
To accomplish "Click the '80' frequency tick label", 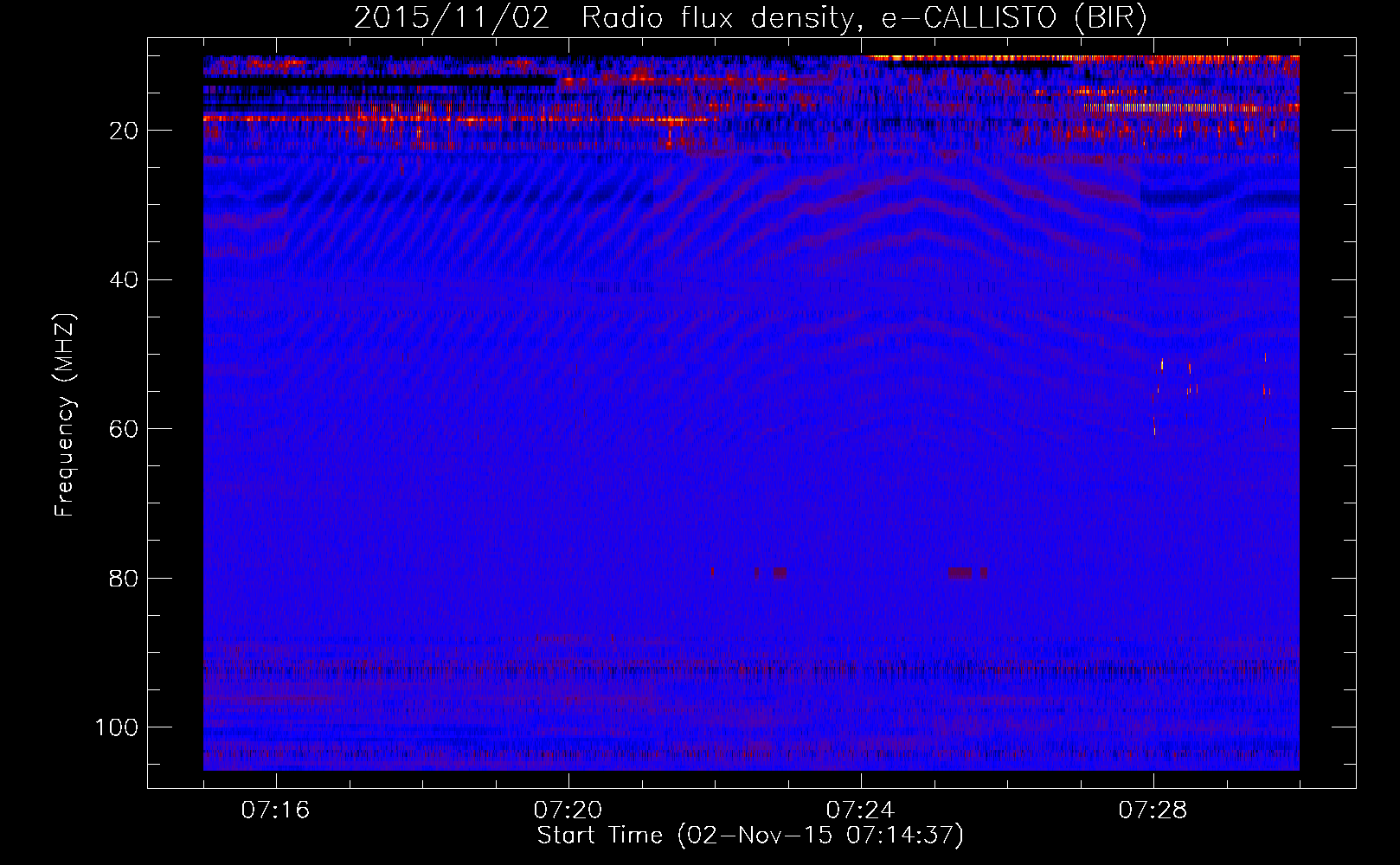I will (x=124, y=579).
